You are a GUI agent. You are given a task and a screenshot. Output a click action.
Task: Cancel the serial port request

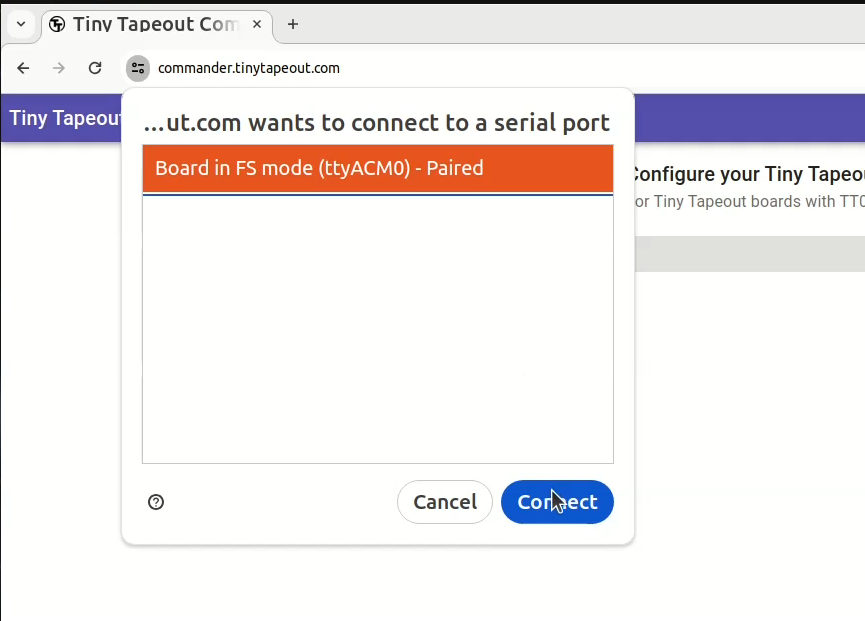(445, 502)
